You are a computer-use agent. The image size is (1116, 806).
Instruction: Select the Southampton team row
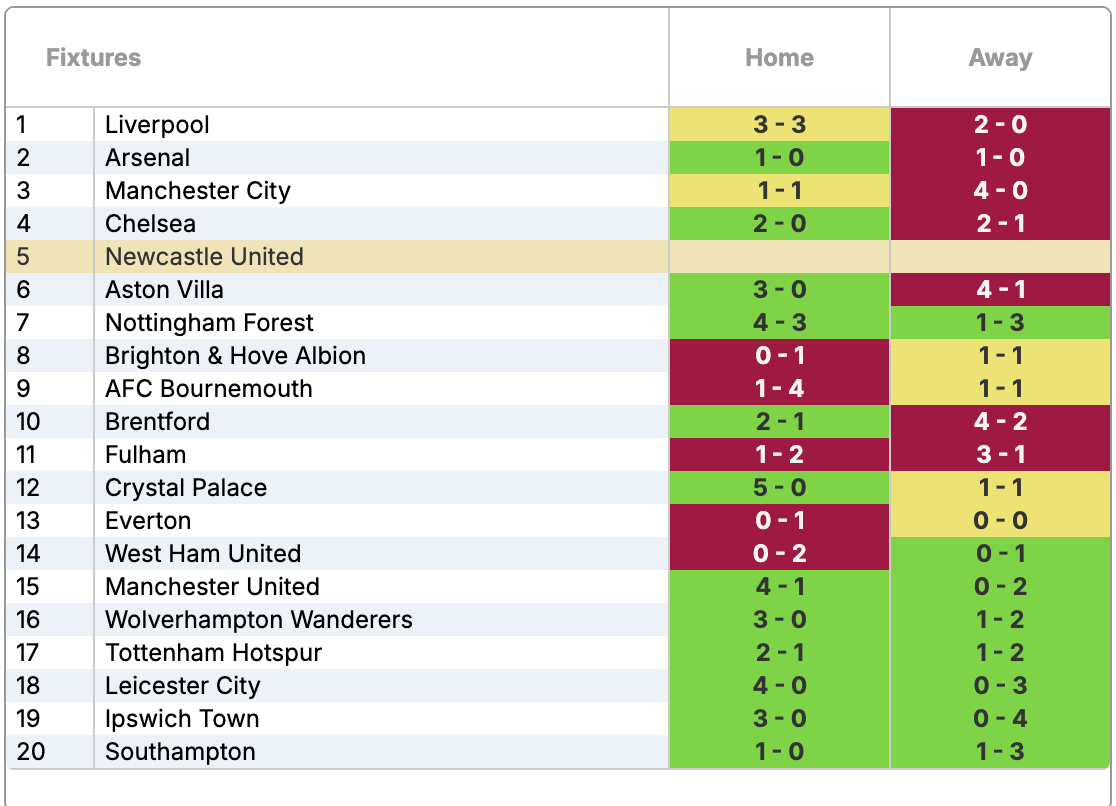[180, 752]
